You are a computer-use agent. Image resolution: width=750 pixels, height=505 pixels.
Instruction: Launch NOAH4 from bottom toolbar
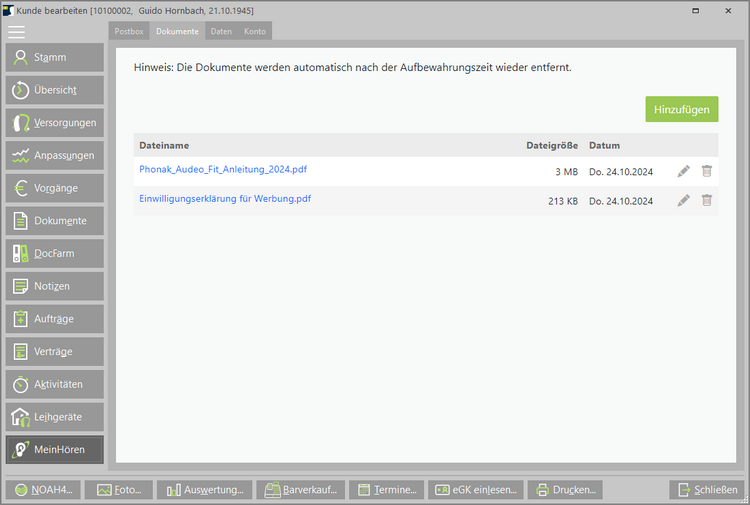coord(44,490)
